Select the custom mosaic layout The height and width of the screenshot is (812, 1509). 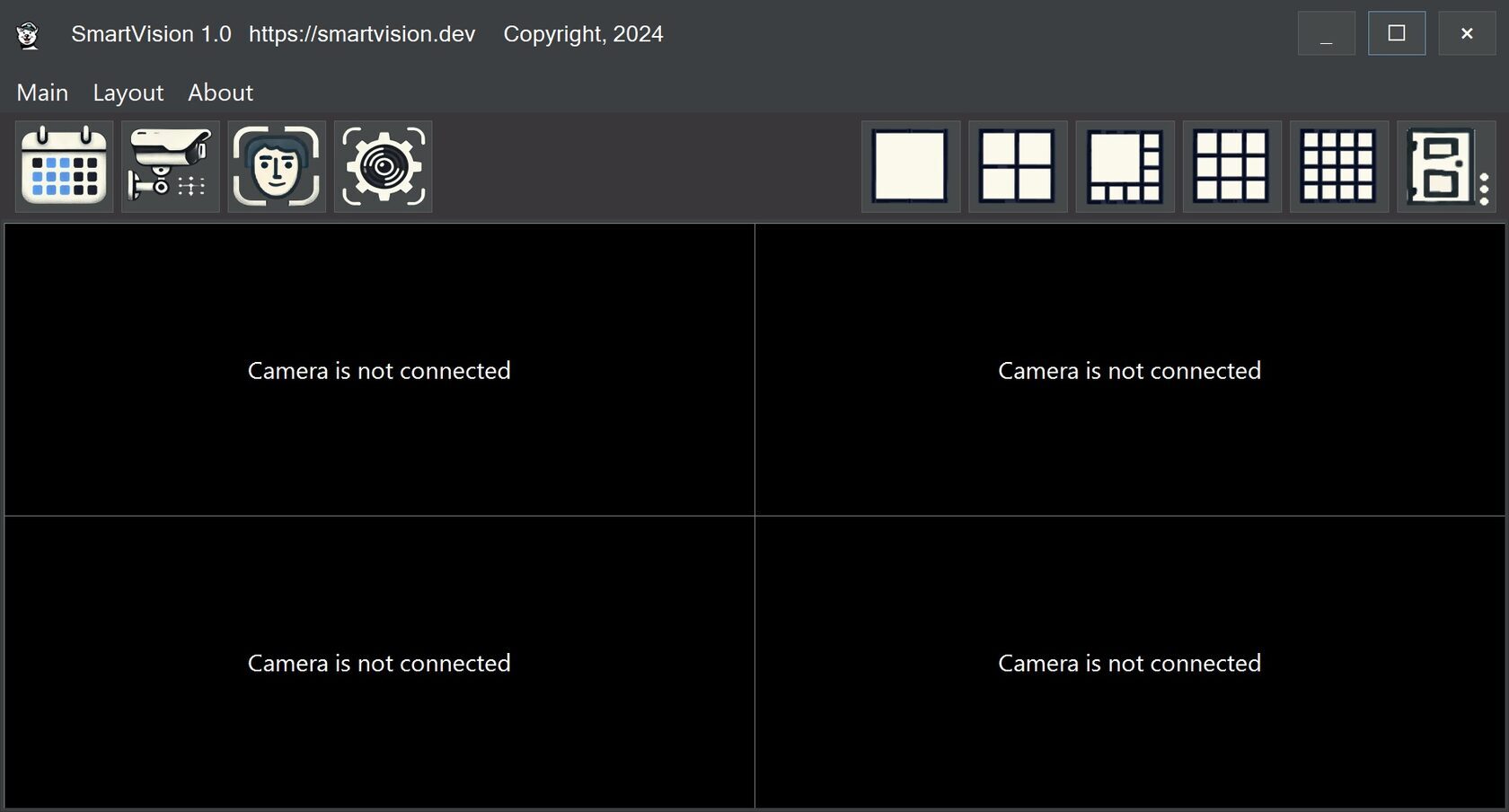click(1440, 166)
